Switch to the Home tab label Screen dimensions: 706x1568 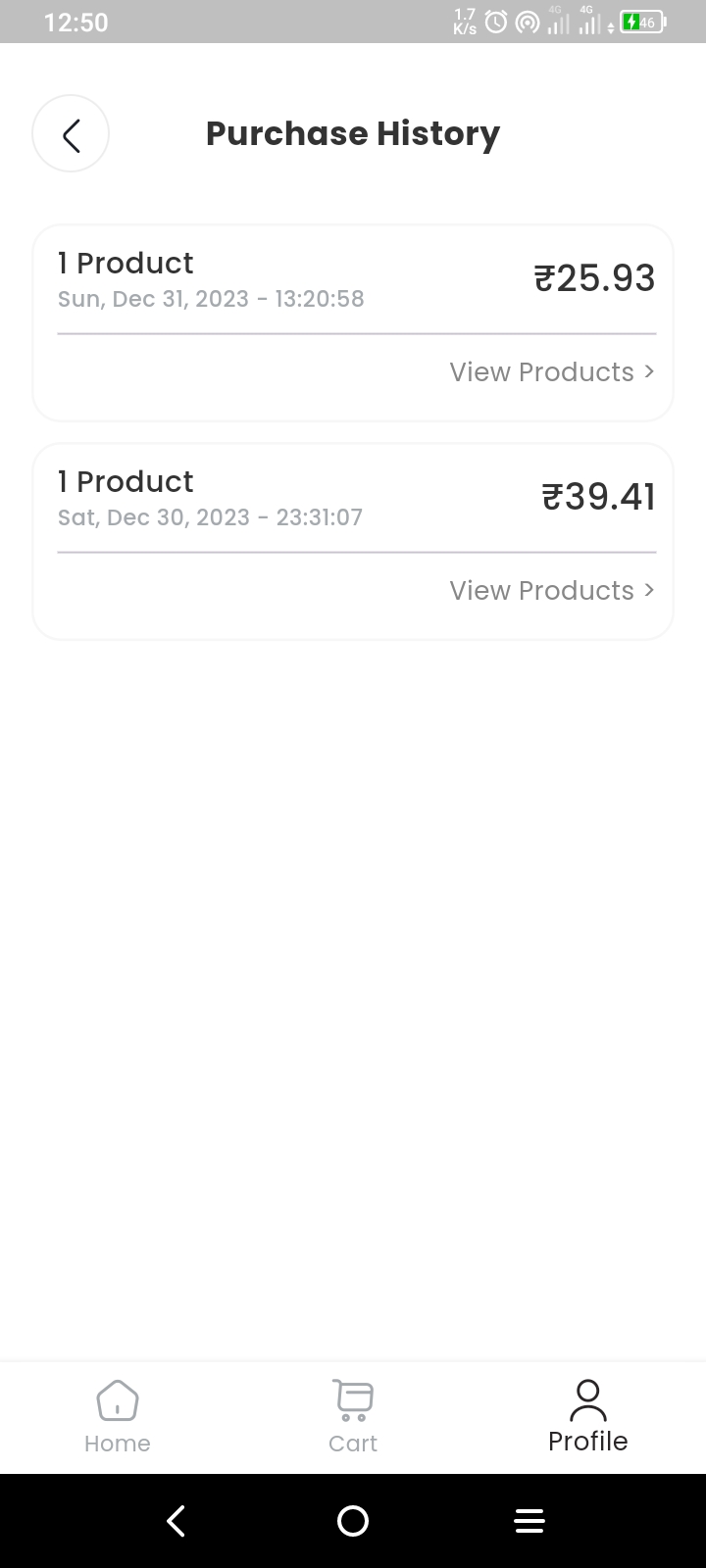coord(118,1444)
